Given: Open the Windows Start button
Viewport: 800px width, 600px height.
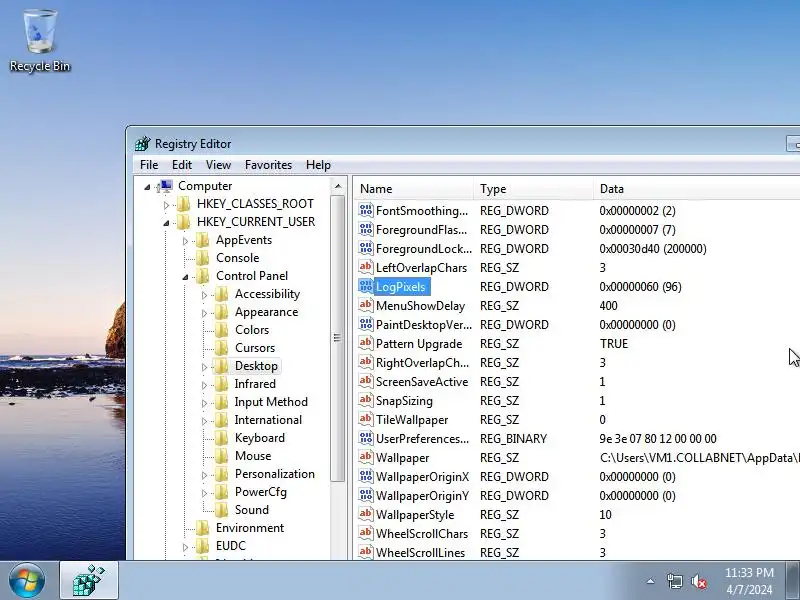Looking at the screenshot, I should [27, 581].
